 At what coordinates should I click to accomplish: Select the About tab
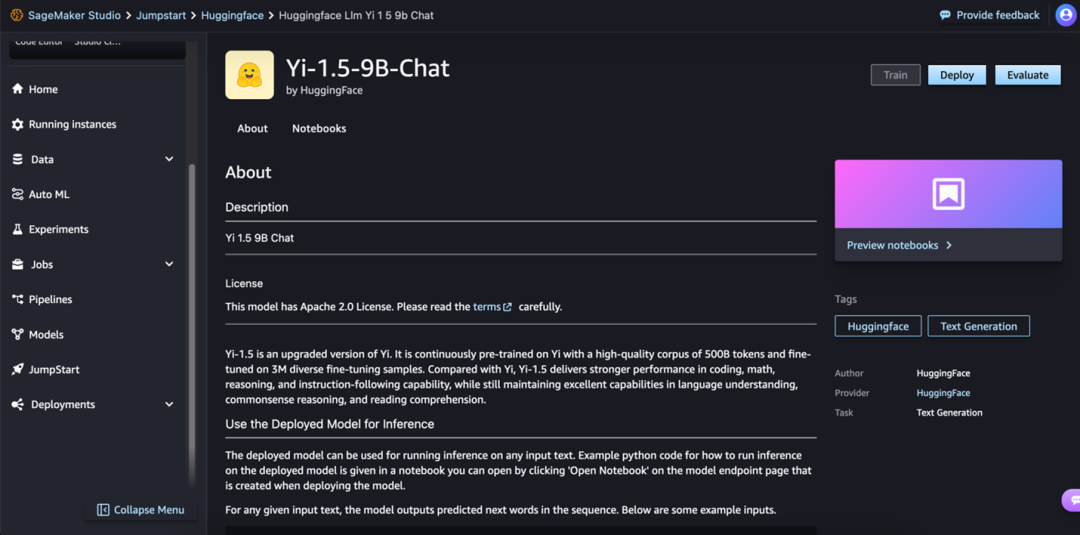click(252, 128)
